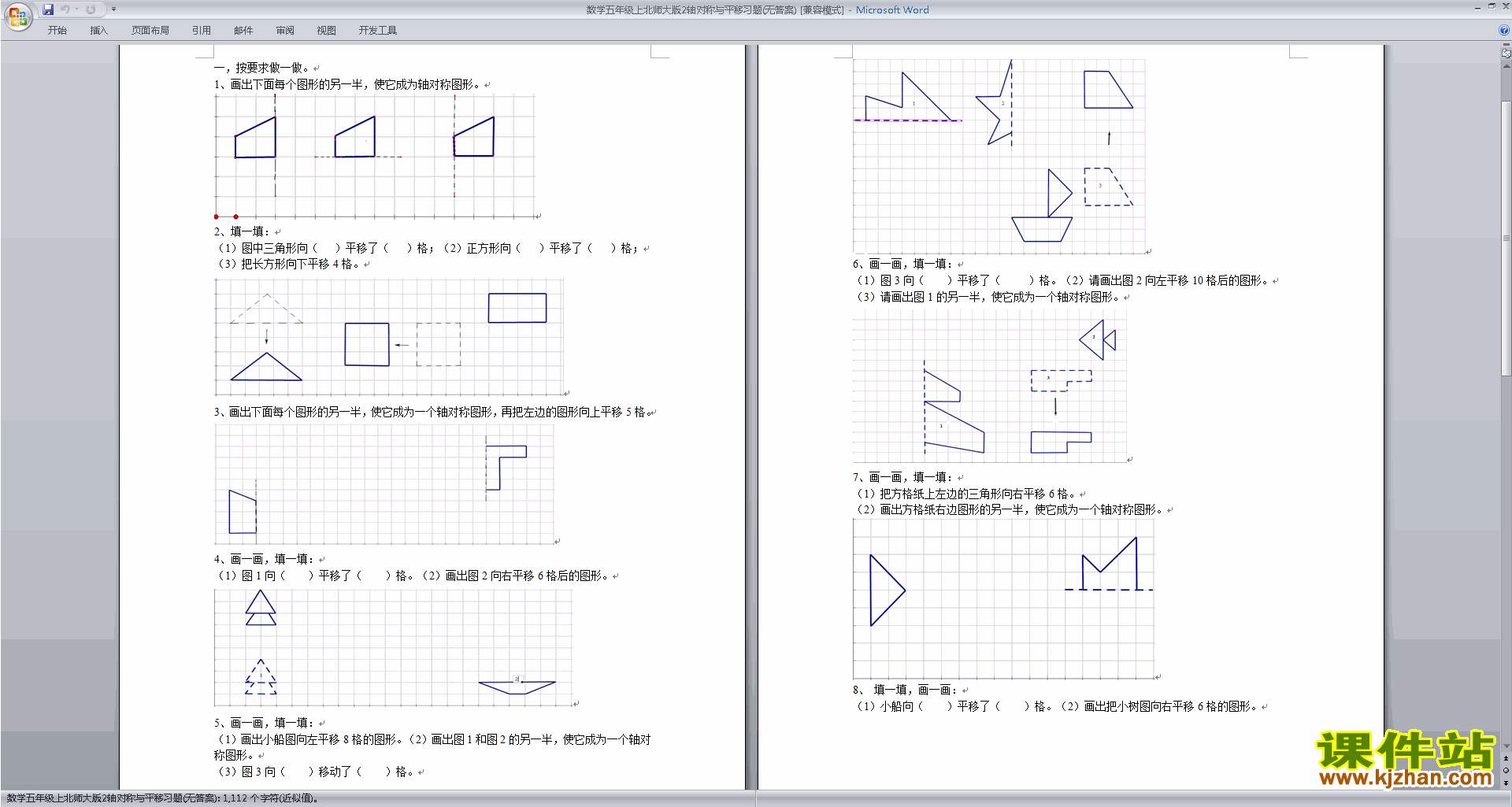This screenshot has width=1512, height=807.
Task: Click the blue Help question mark icon
Action: (1504, 31)
